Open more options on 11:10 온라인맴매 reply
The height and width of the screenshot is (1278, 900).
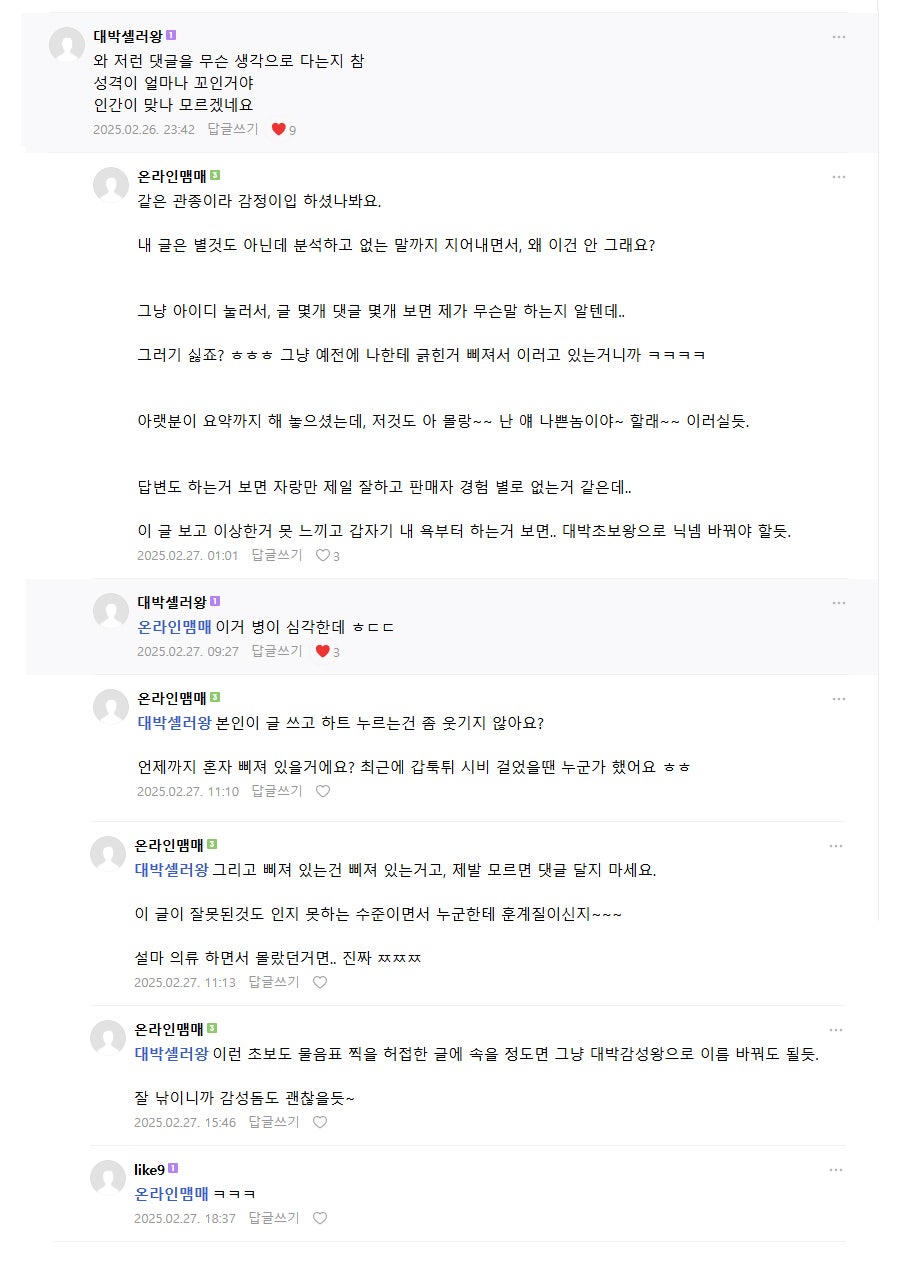(x=838, y=698)
